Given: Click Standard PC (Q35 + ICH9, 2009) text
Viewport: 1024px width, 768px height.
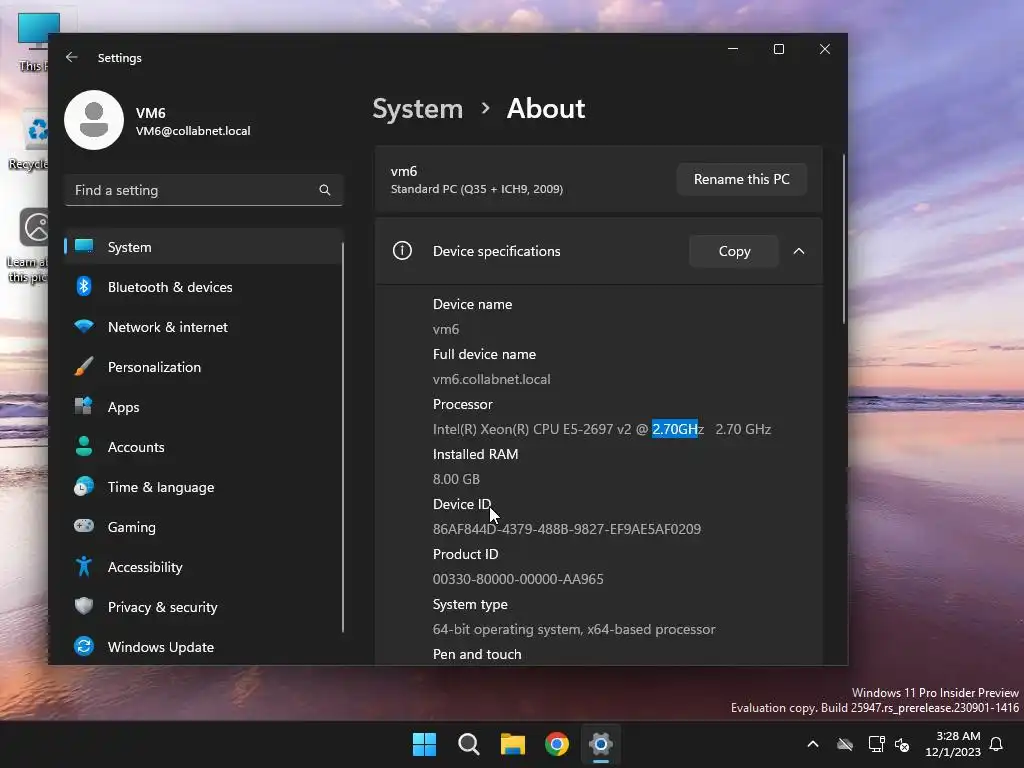Looking at the screenshot, I should pyautogui.click(x=477, y=189).
